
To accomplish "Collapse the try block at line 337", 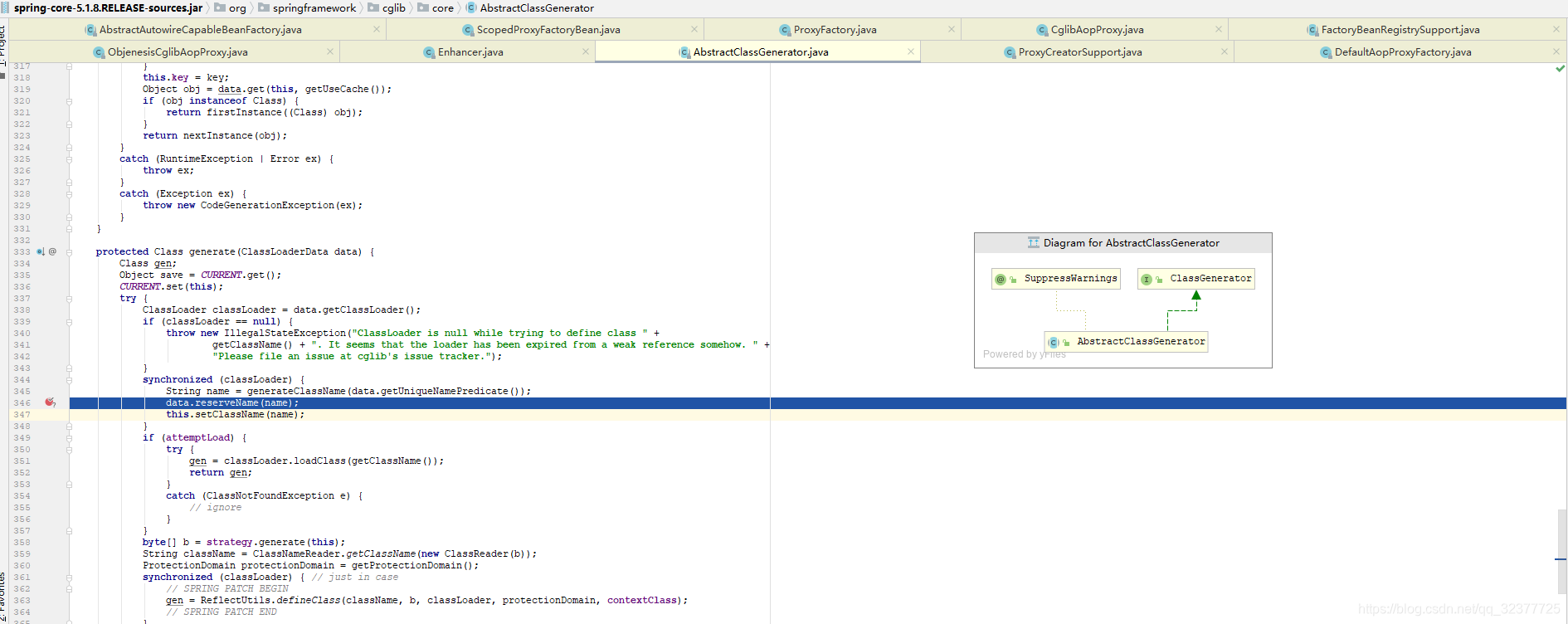I will (70, 299).
